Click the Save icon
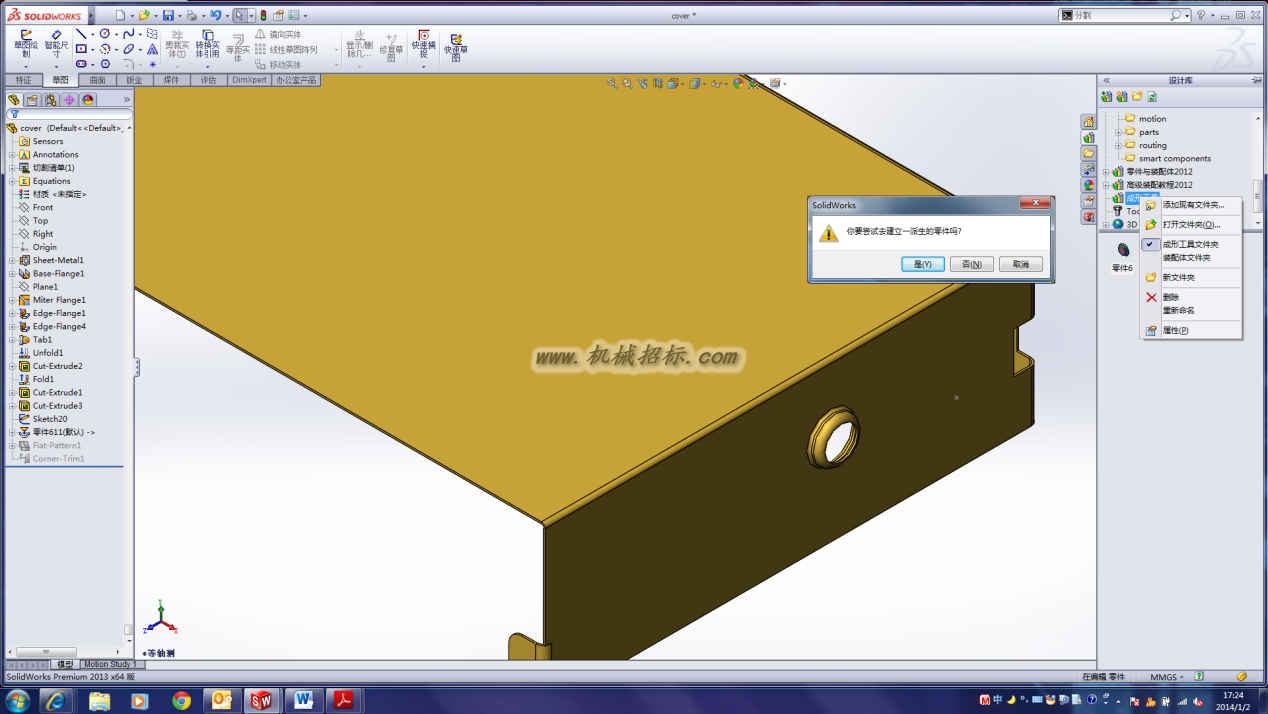Screen dimensions: 1268x714 click(168, 15)
